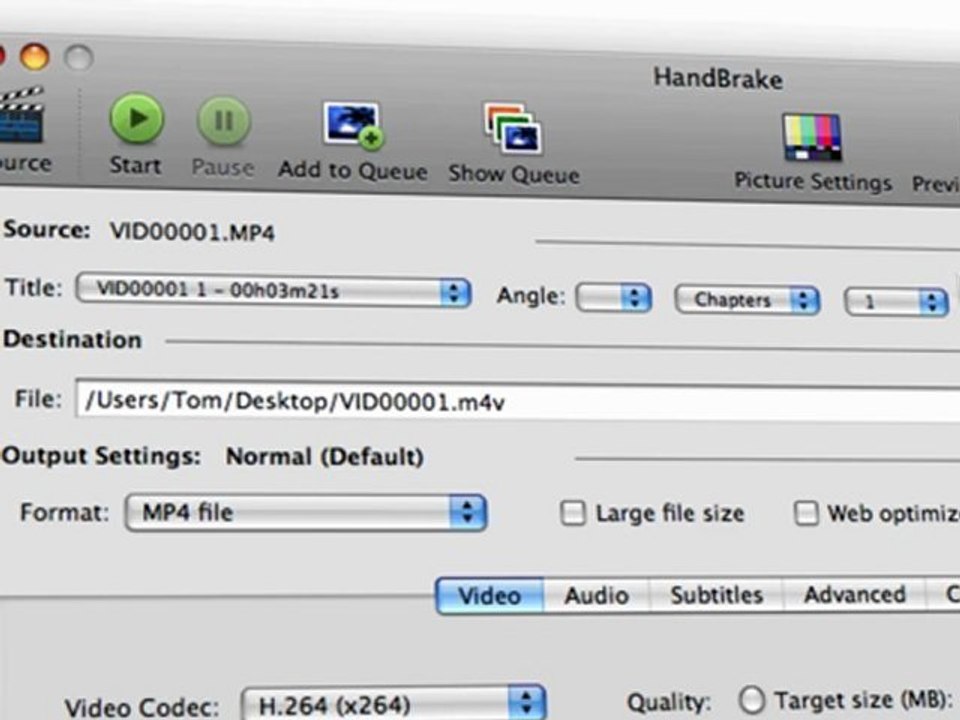The width and height of the screenshot is (960, 720).
Task: Click the green Start encode icon
Action: (137, 118)
